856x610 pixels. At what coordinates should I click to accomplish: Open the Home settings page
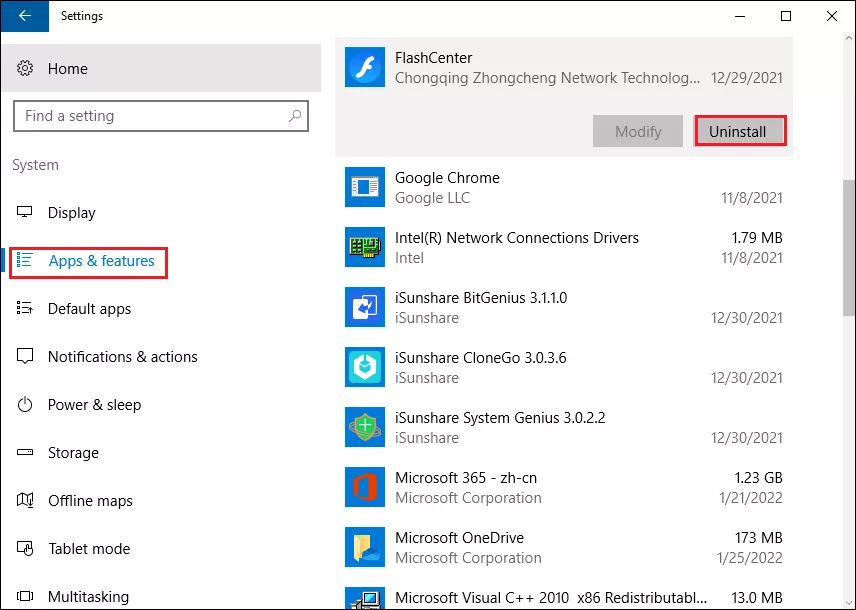[x=162, y=68]
